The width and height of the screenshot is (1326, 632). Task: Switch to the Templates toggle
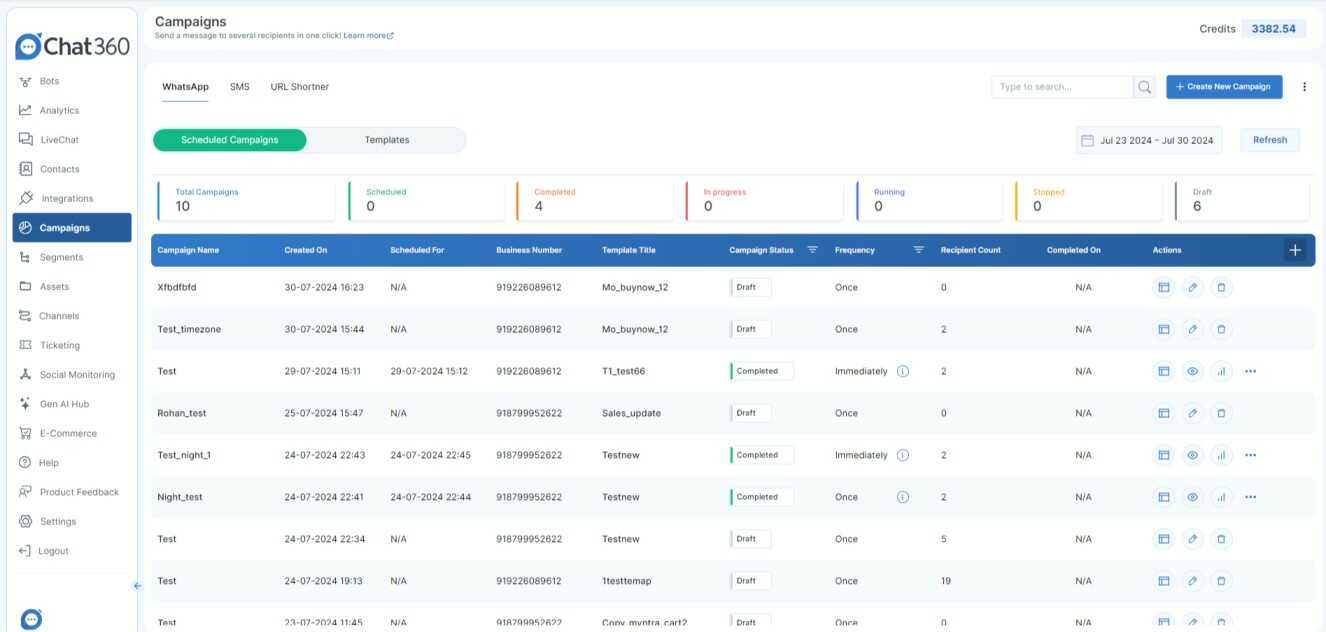387,140
